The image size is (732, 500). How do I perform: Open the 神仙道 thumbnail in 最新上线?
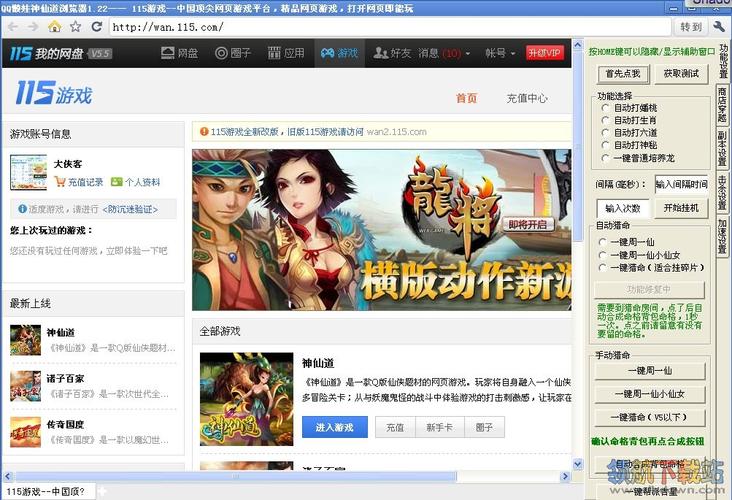[25, 340]
